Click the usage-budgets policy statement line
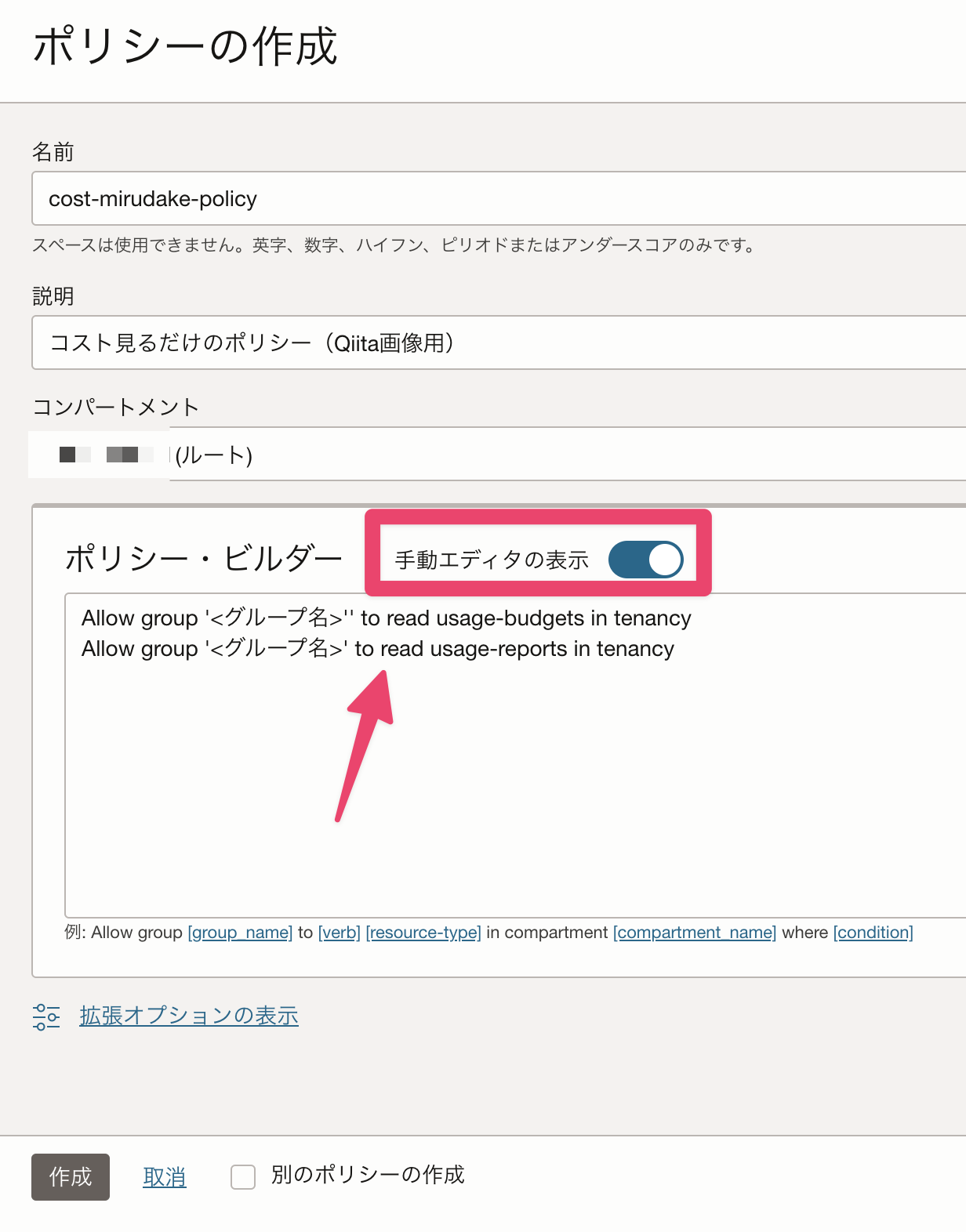The image size is (966, 1232). (x=387, y=618)
